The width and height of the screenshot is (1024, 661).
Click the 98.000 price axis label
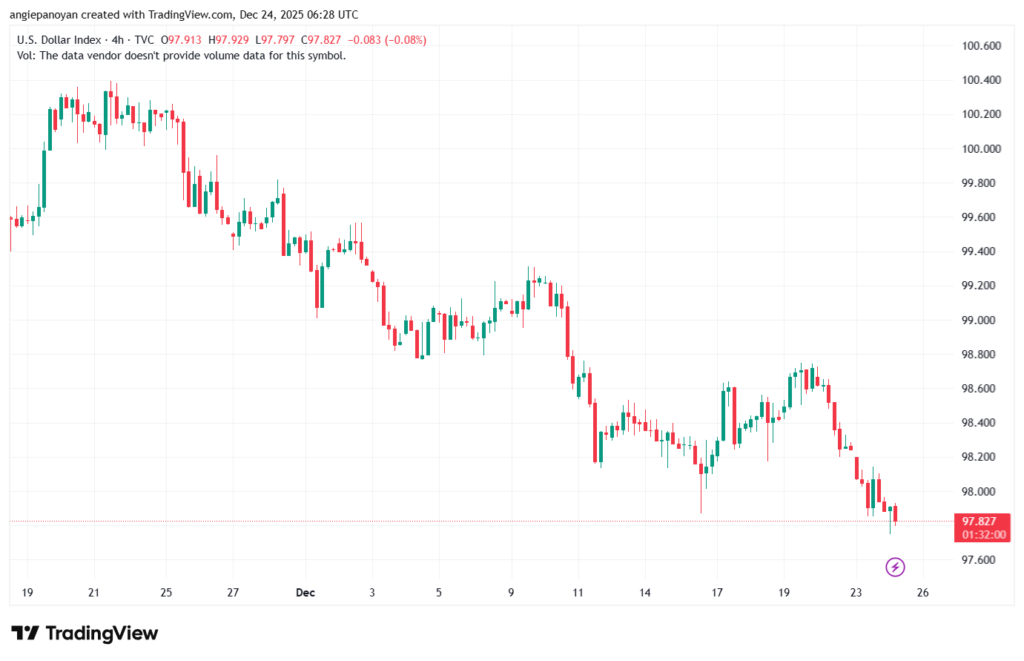pos(981,492)
